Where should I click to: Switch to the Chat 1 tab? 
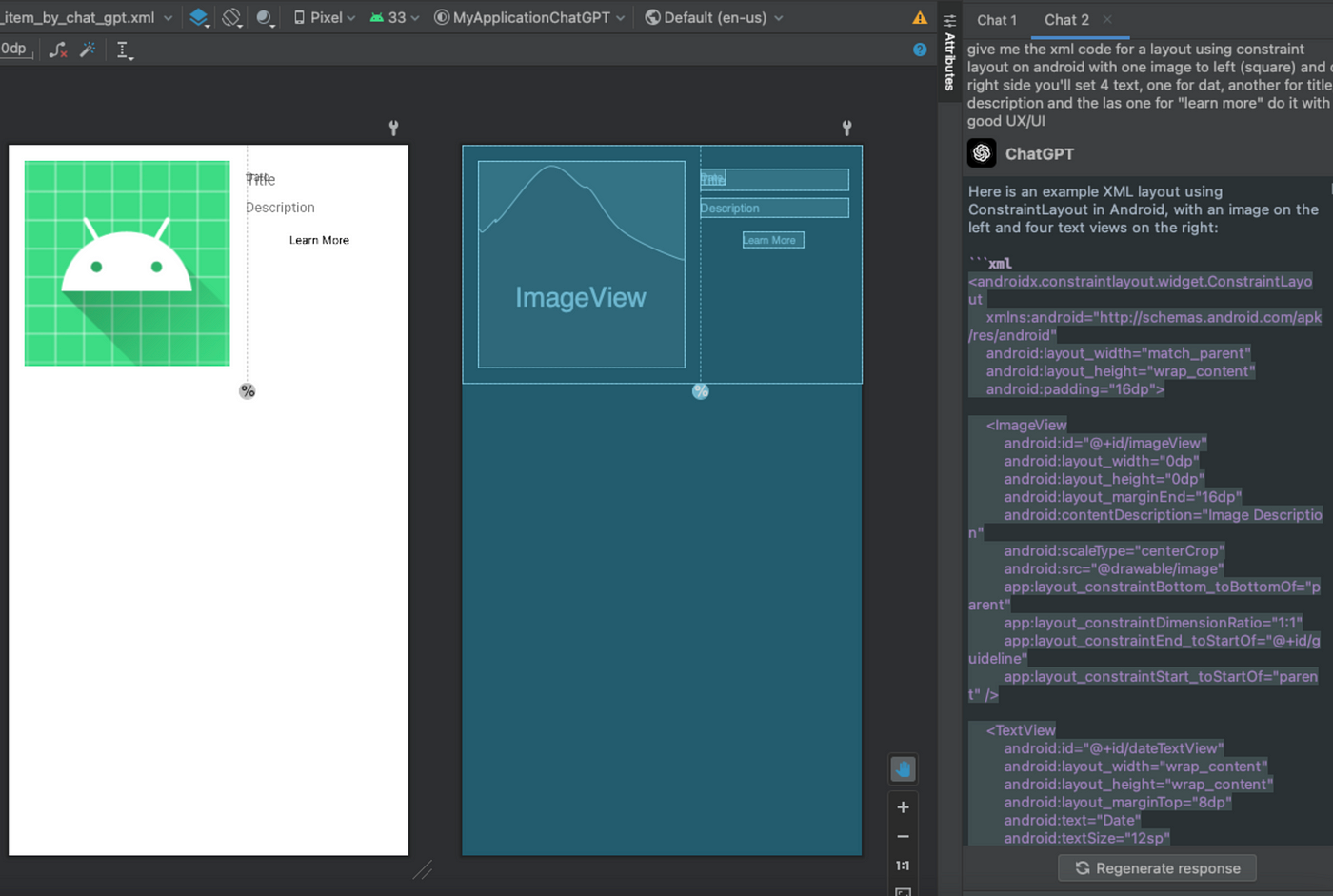pos(997,19)
